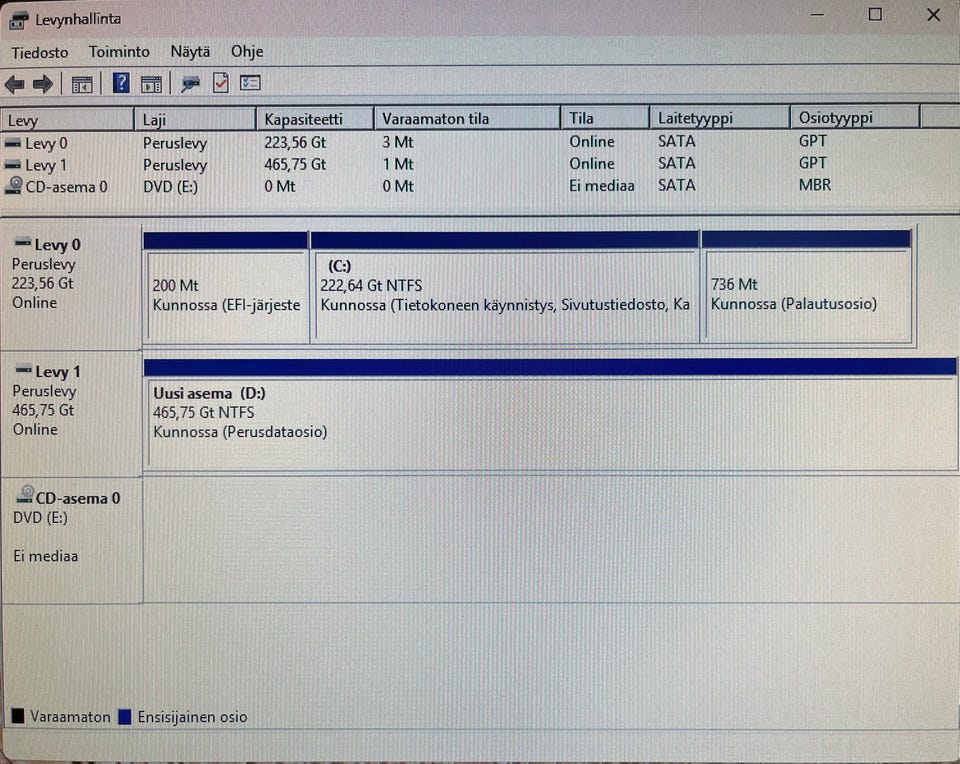
Task: Click the 465,75 Gt capacity cell in list
Action: (x=295, y=165)
